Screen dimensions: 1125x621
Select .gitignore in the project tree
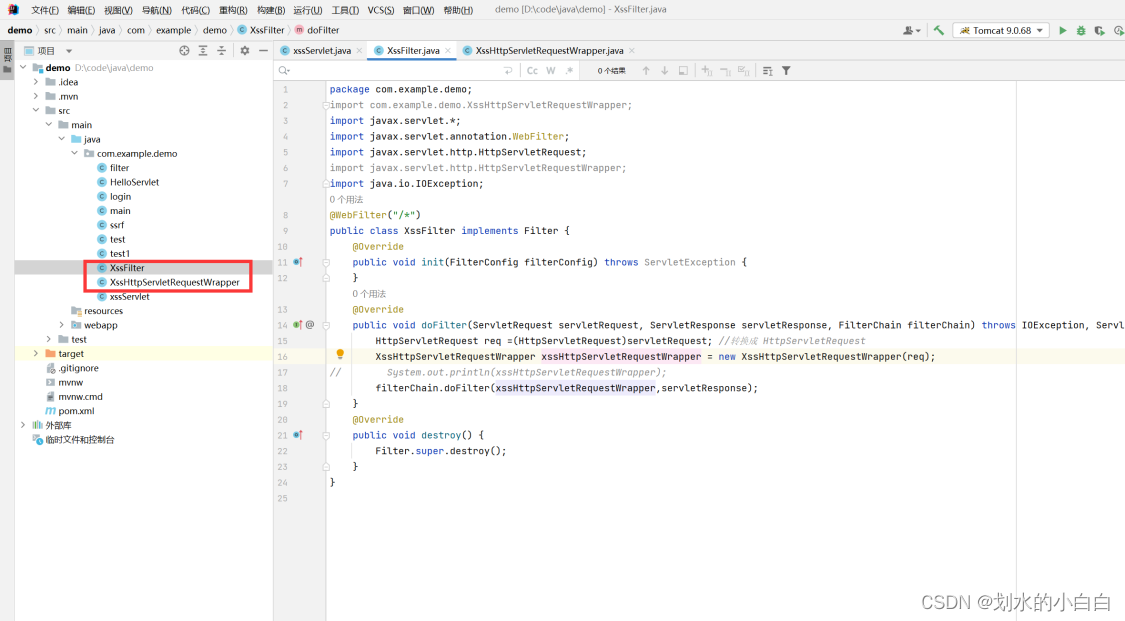79,368
